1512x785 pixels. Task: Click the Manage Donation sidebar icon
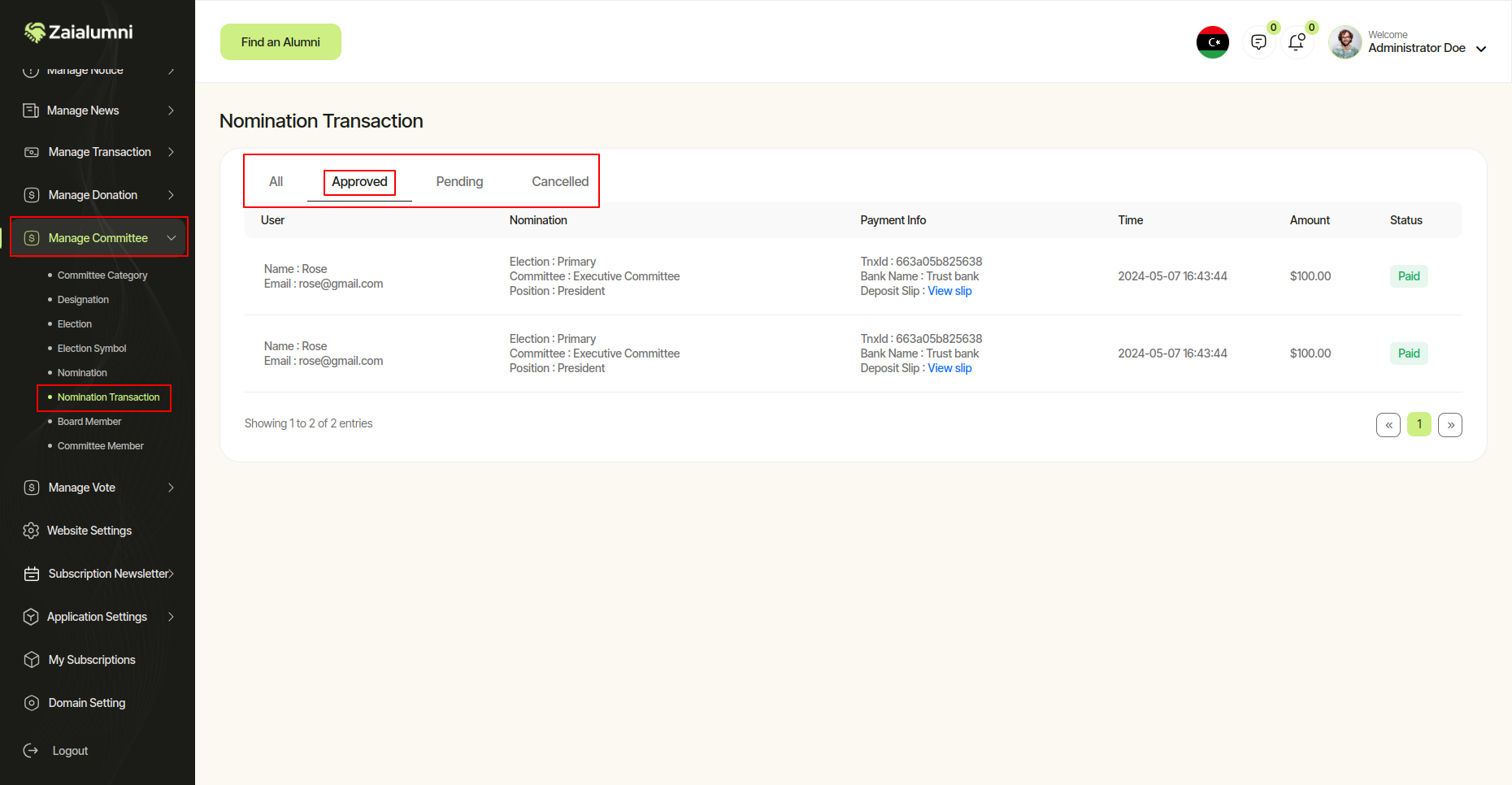click(32, 195)
